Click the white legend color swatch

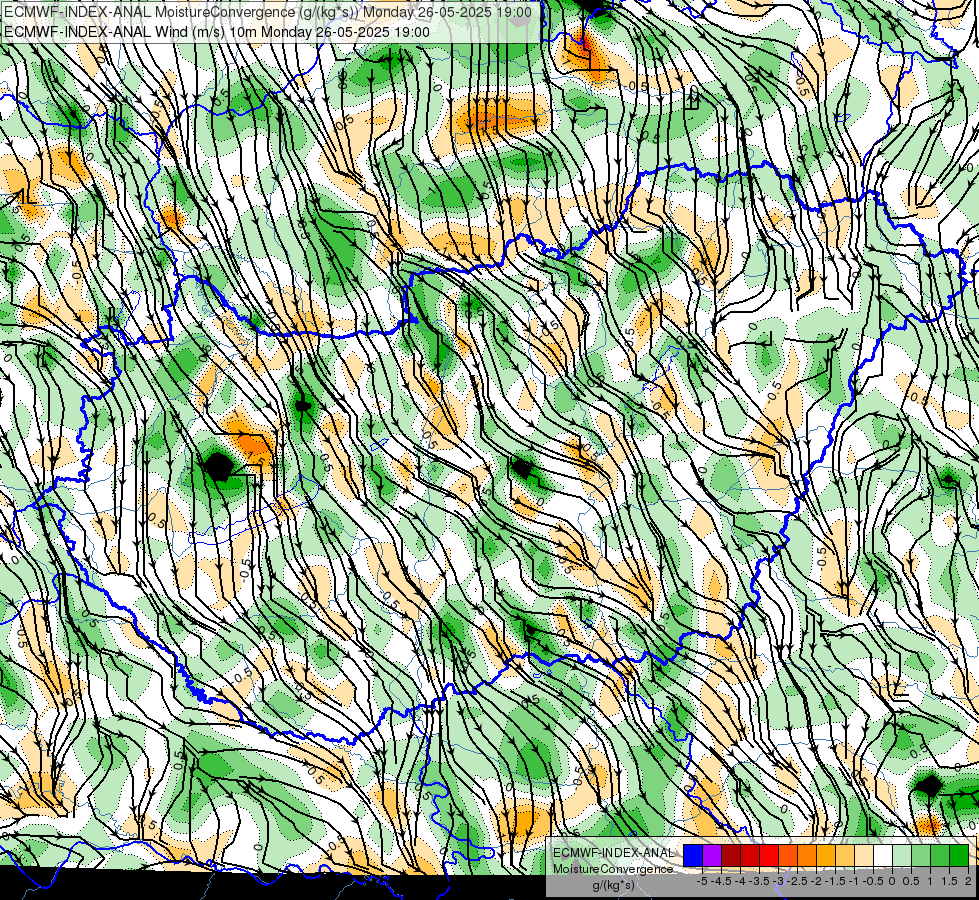pos(883,856)
